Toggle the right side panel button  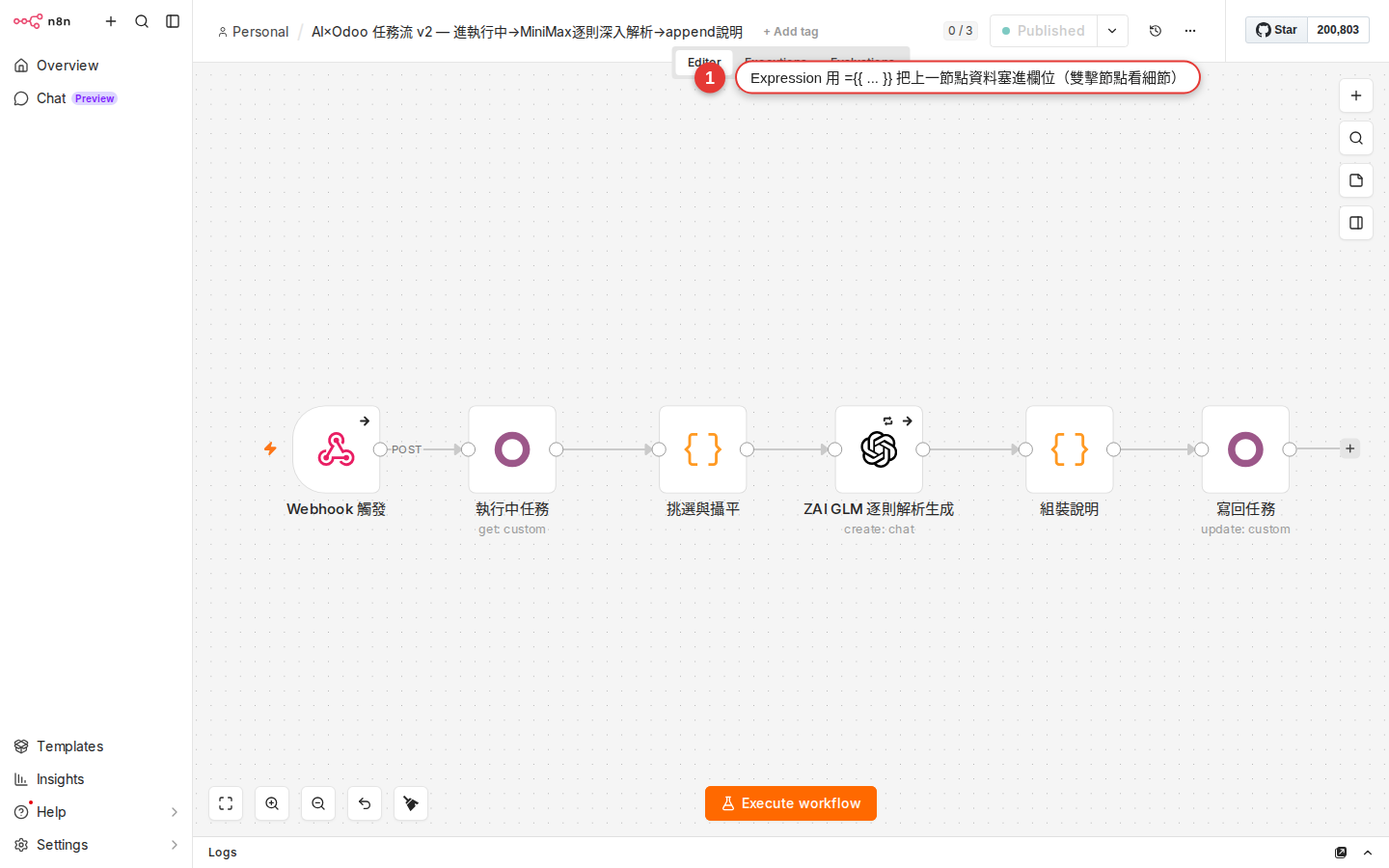tap(1356, 223)
